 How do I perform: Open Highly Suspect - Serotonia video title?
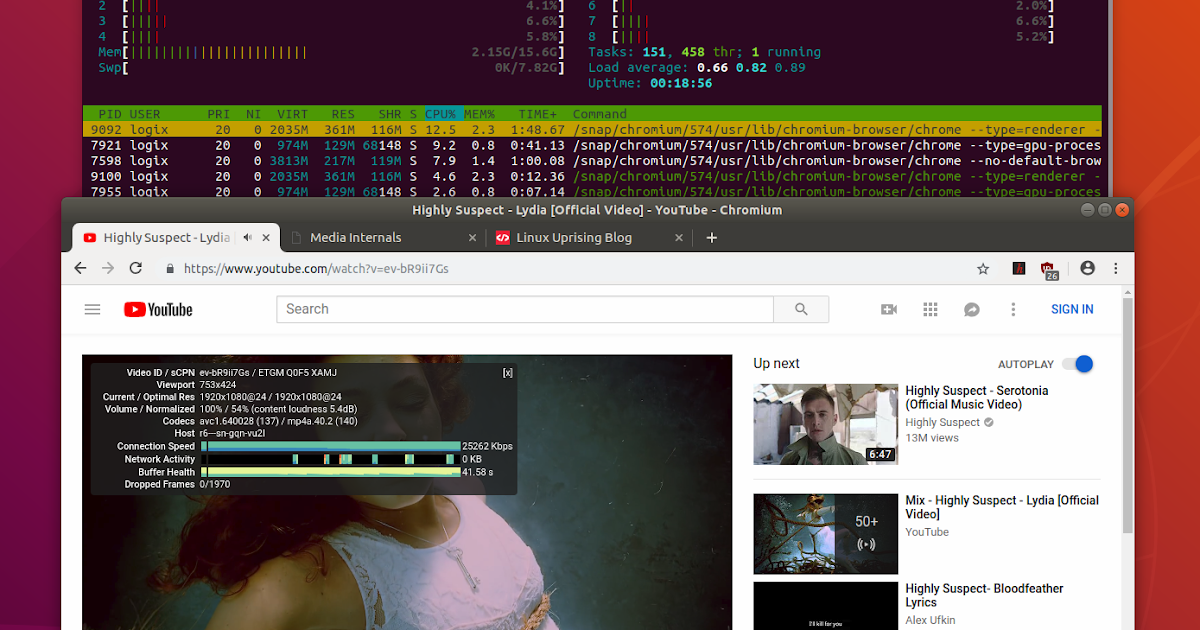pyautogui.click(x=976, y=398)
